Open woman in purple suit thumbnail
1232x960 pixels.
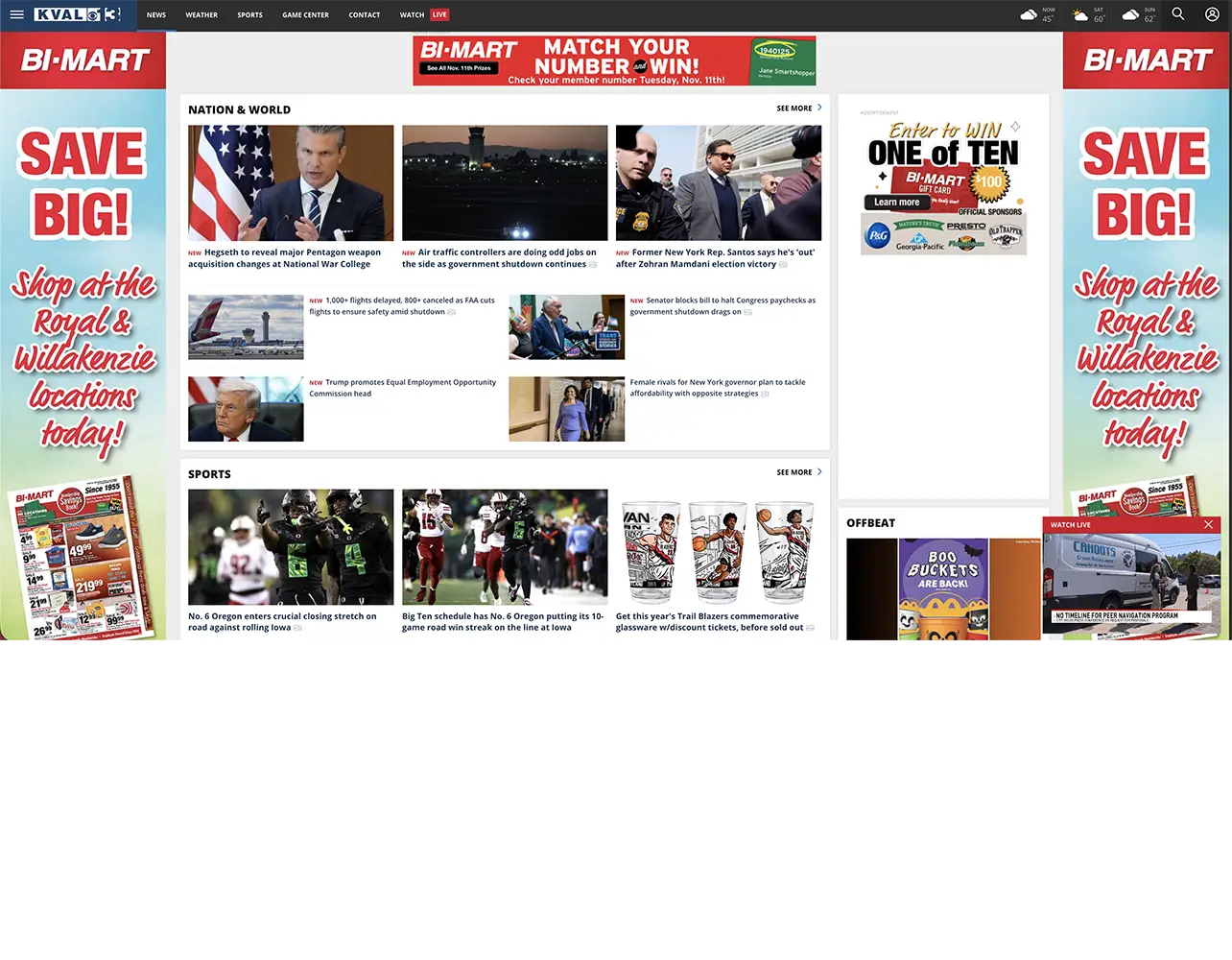(567, 409)
